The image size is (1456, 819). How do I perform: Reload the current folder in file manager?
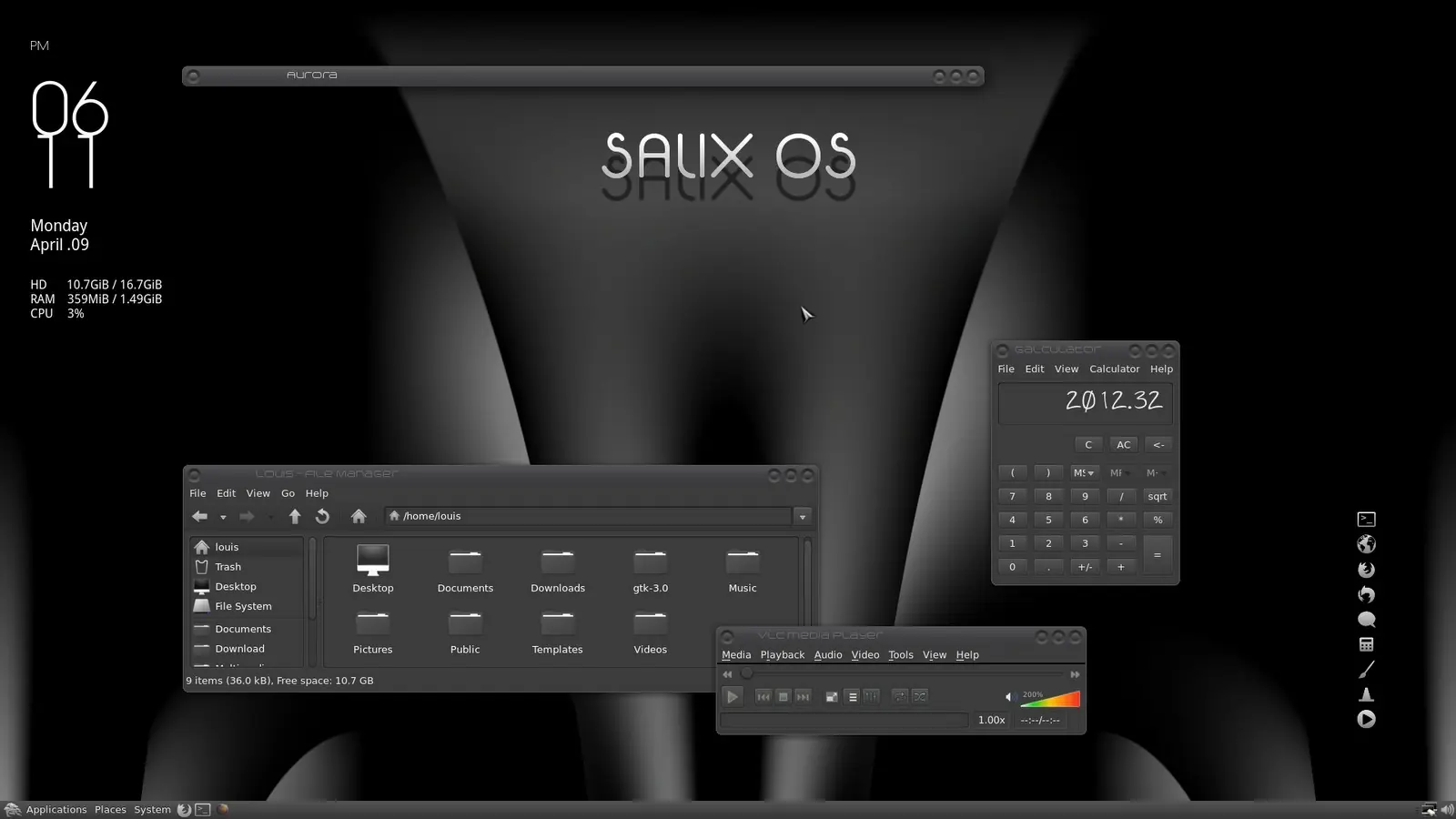click(322, 517)
